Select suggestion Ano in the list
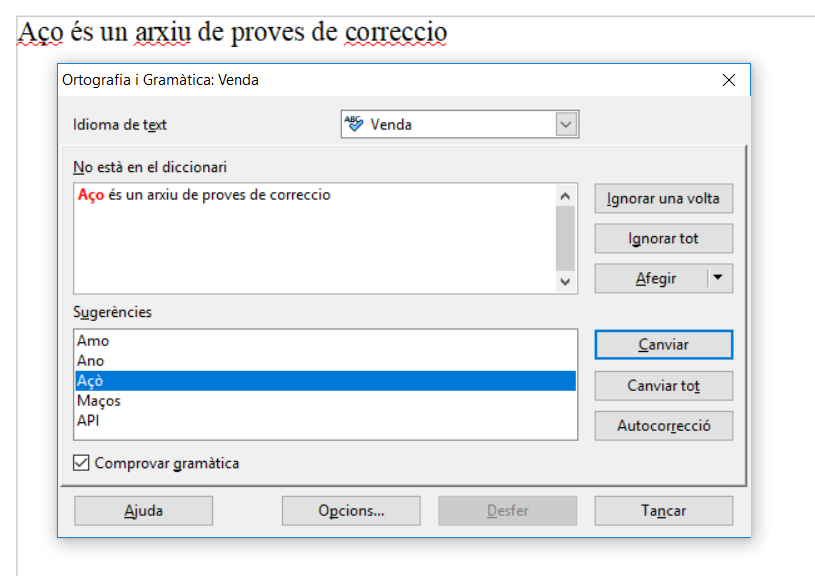 pyautogui.click(x=325, y=361)
